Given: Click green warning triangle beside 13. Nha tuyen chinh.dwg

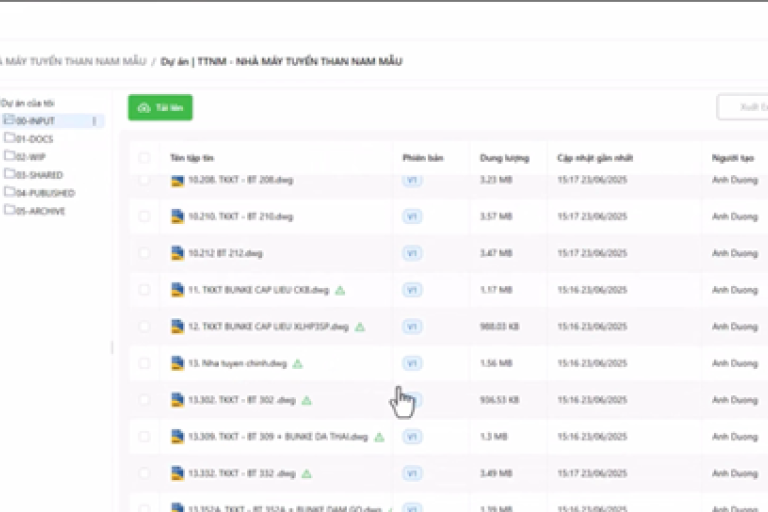Looking at the screenshot, I should (298, 364).
